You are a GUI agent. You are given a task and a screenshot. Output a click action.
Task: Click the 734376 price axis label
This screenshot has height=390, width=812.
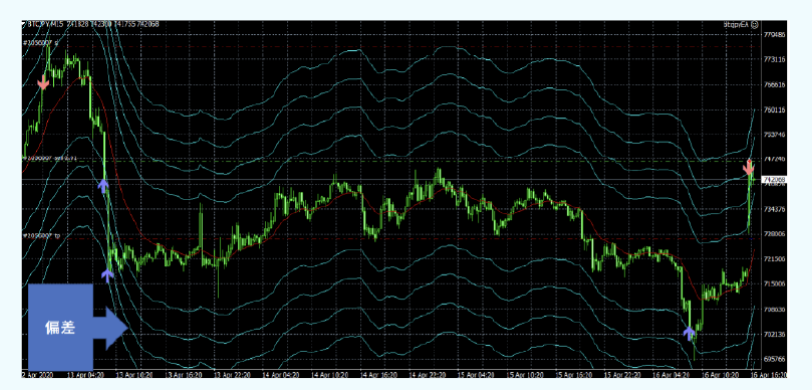(x=775, y=209)
